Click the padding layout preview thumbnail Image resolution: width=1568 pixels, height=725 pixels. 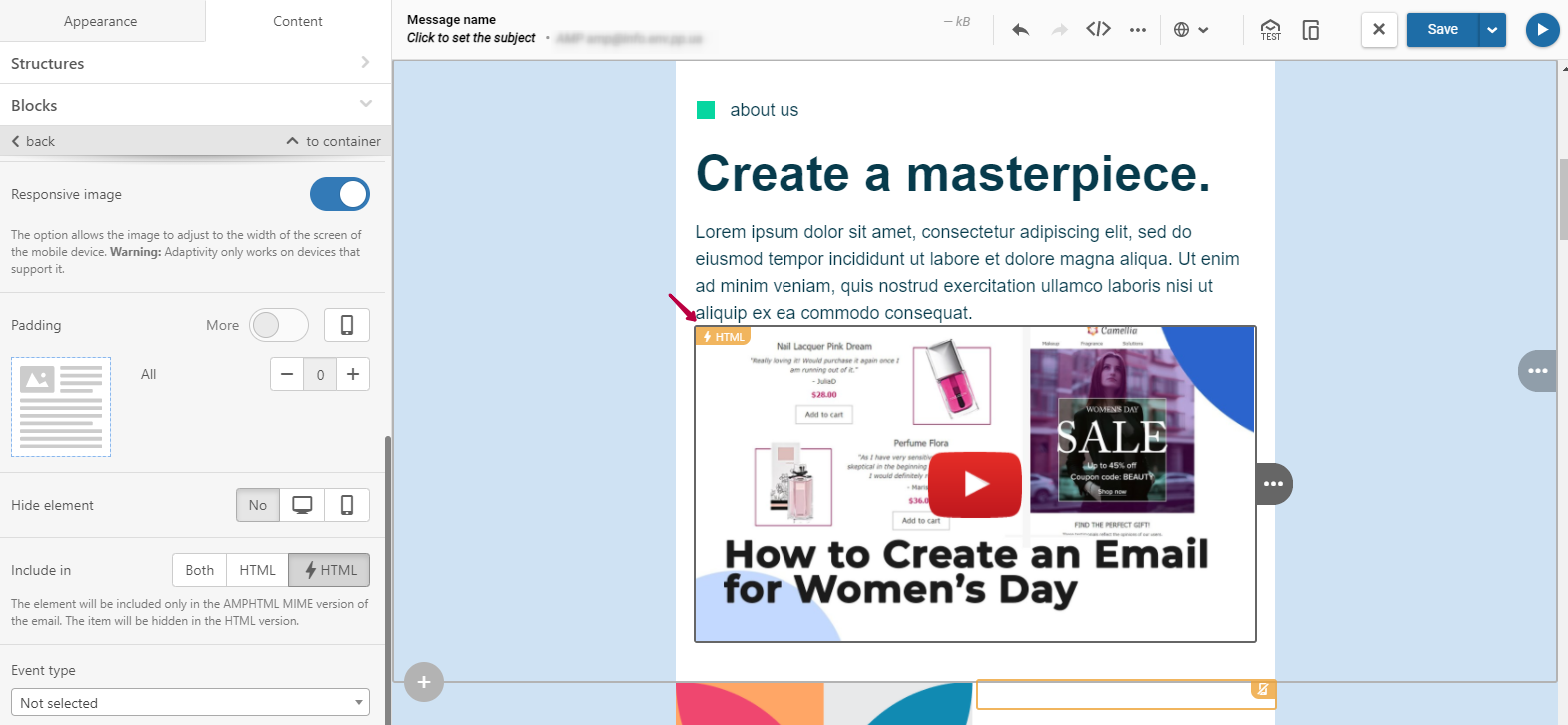pos(61,407)
